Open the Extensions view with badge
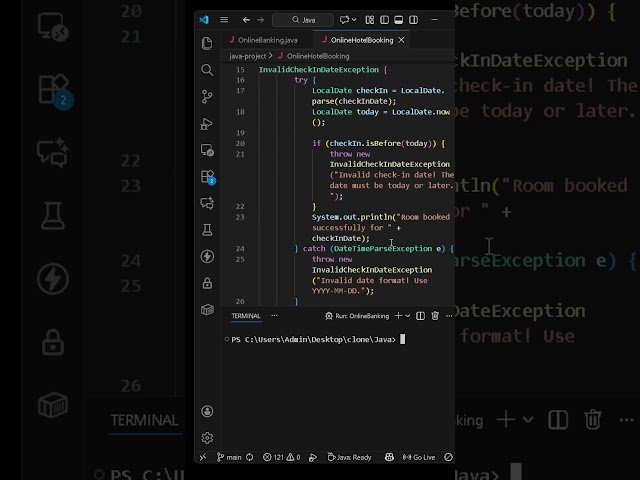Image resolution: width=640 pixels, height=480 pixels. coord(207,177)
